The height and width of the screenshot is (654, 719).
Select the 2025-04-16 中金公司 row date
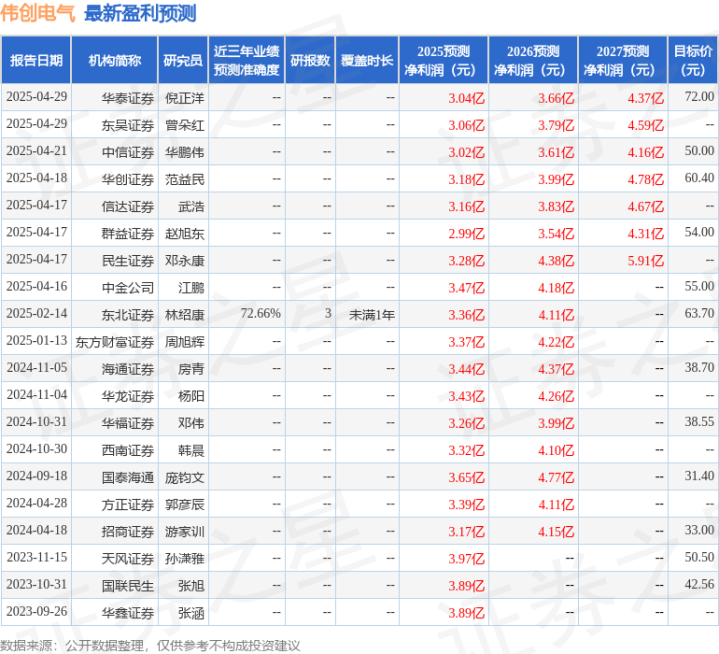(37, 286)
